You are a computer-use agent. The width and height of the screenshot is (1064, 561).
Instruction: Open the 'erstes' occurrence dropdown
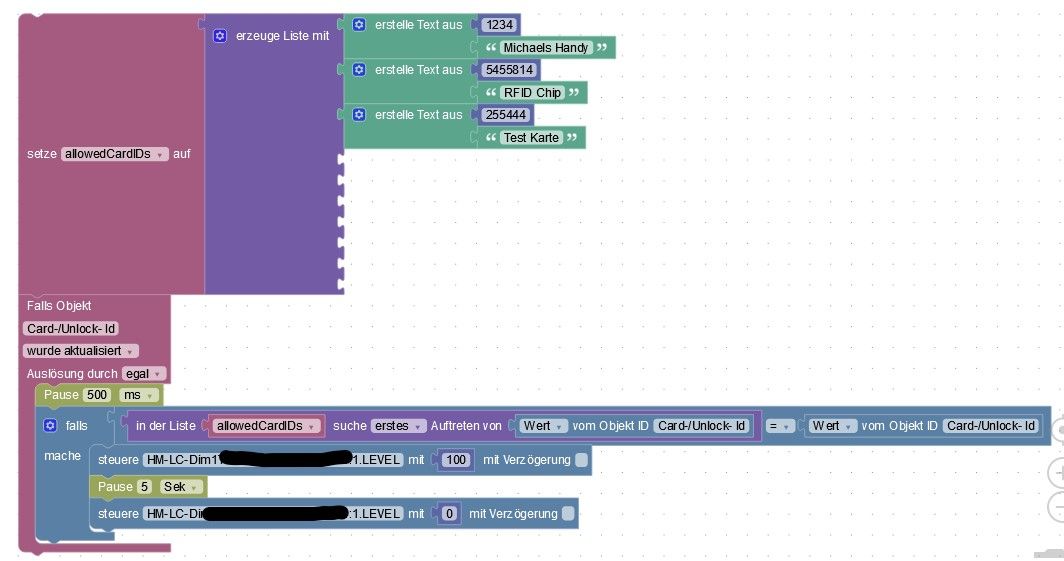point(398,426)
